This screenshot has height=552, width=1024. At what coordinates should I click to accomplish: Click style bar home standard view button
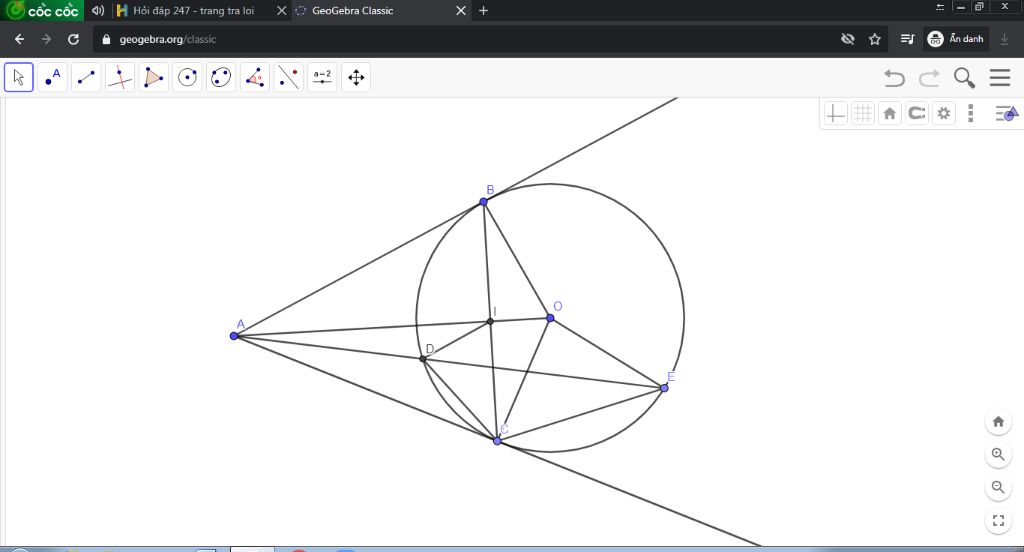(x=889, y=114)
